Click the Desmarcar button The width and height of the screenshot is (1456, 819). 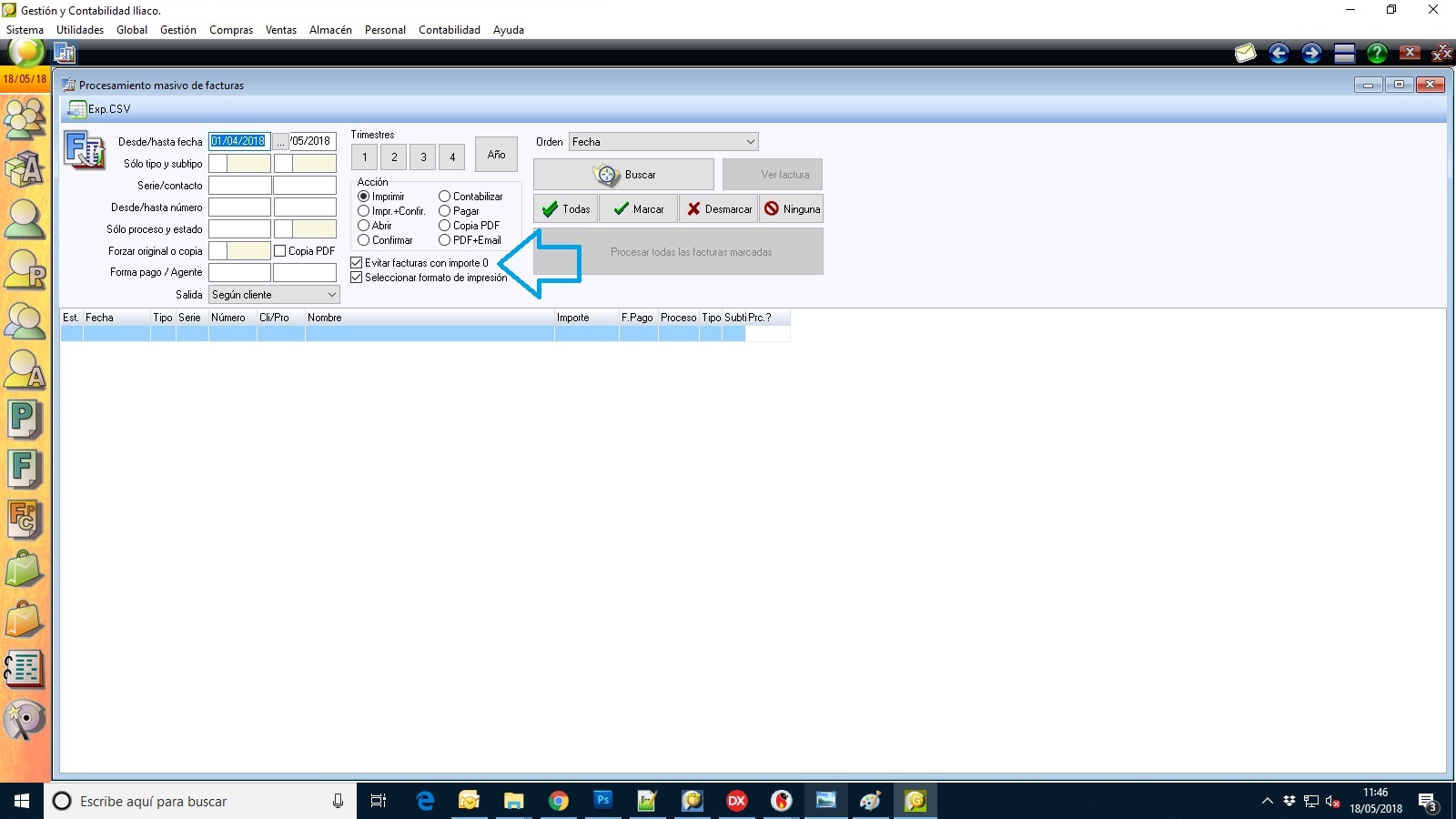(x=719, y=209)
